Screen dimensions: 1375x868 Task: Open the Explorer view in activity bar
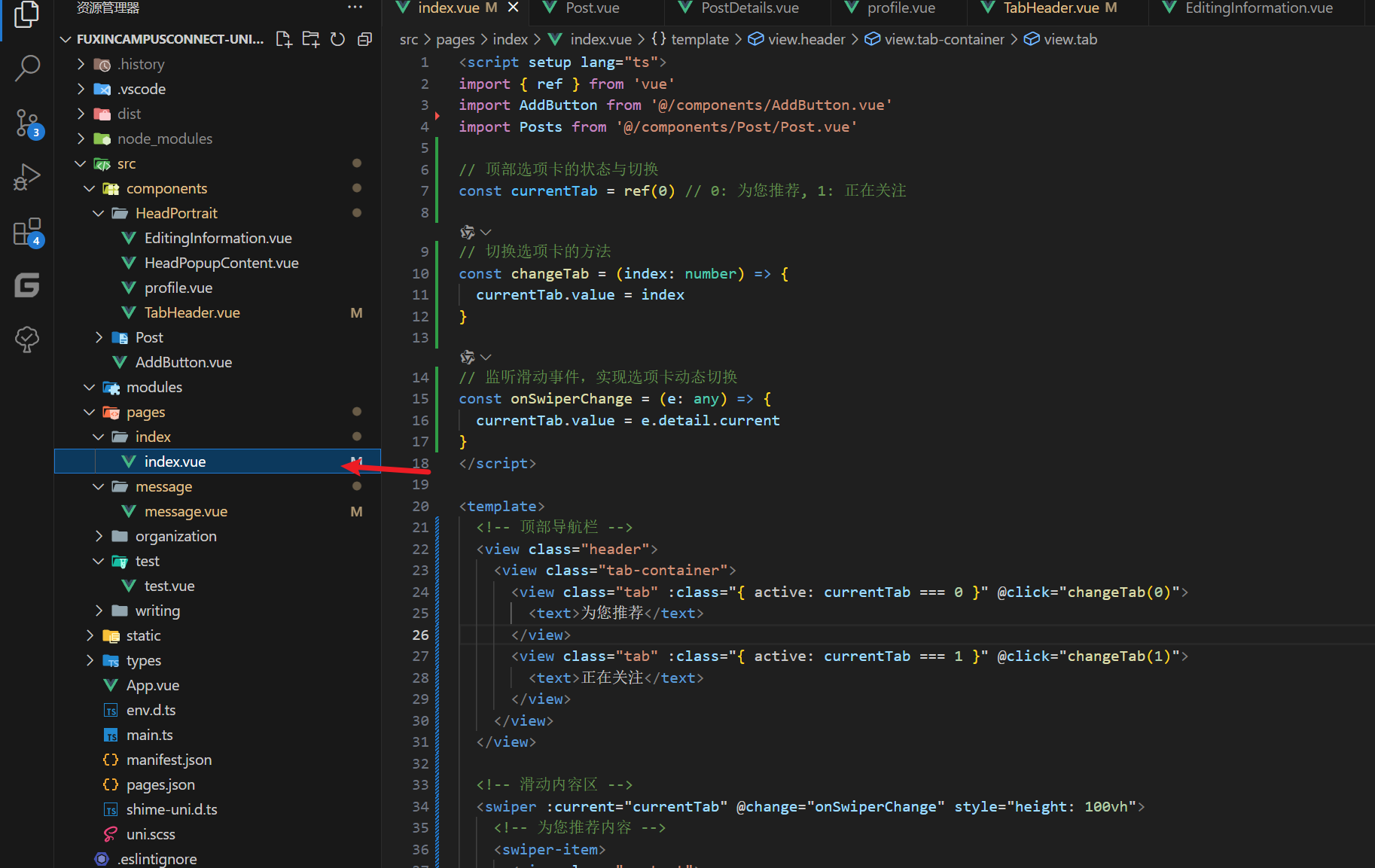tap(27, 15)
